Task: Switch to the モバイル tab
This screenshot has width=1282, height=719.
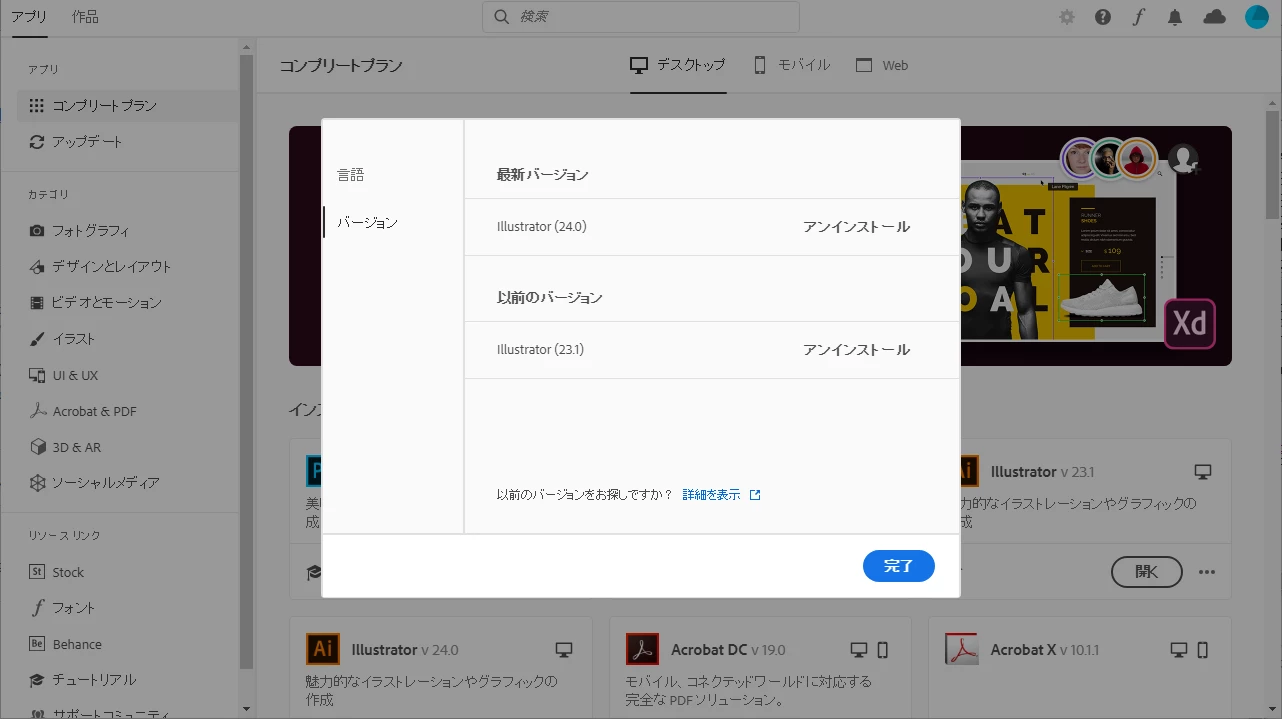Action: 792,65
